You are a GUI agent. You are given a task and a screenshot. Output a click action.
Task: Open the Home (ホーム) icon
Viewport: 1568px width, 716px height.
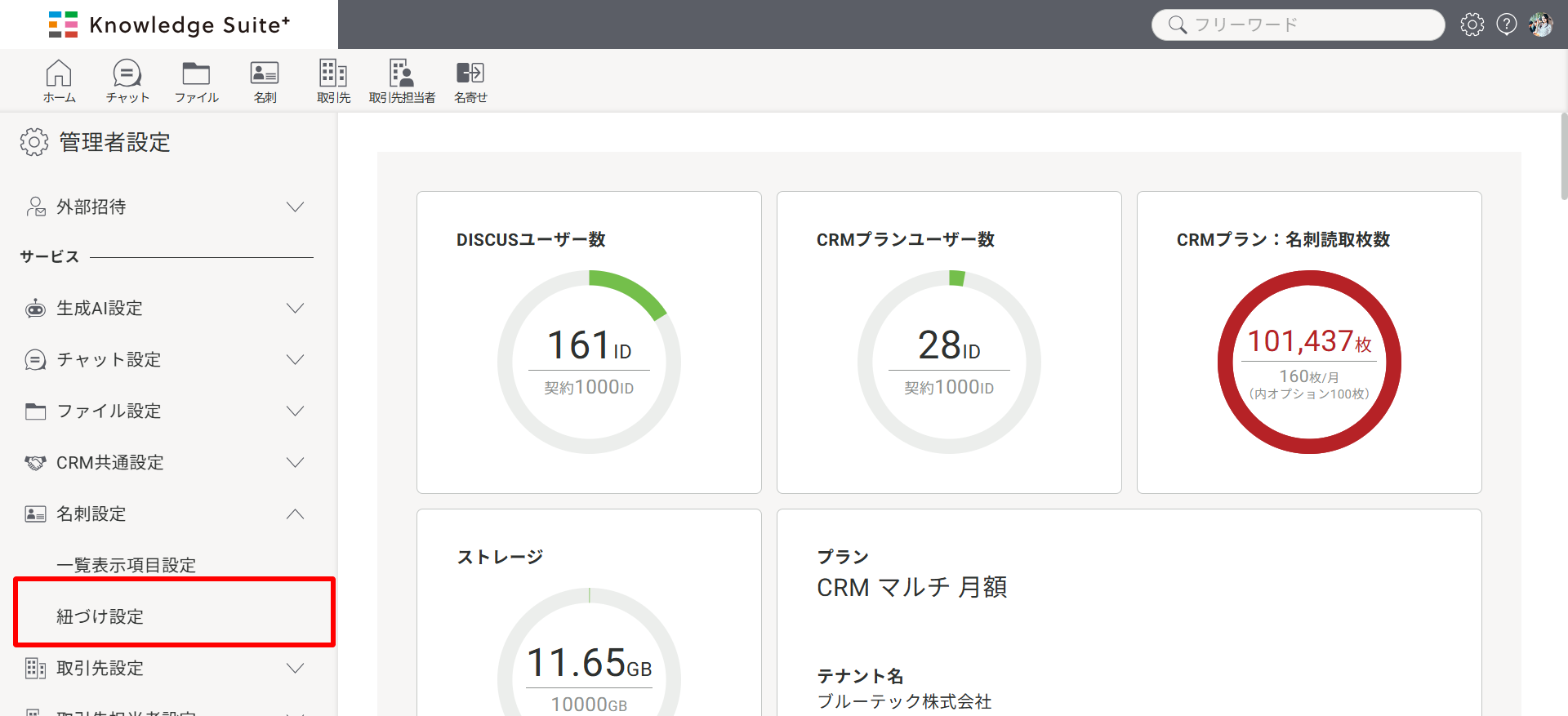coord(59,81)
